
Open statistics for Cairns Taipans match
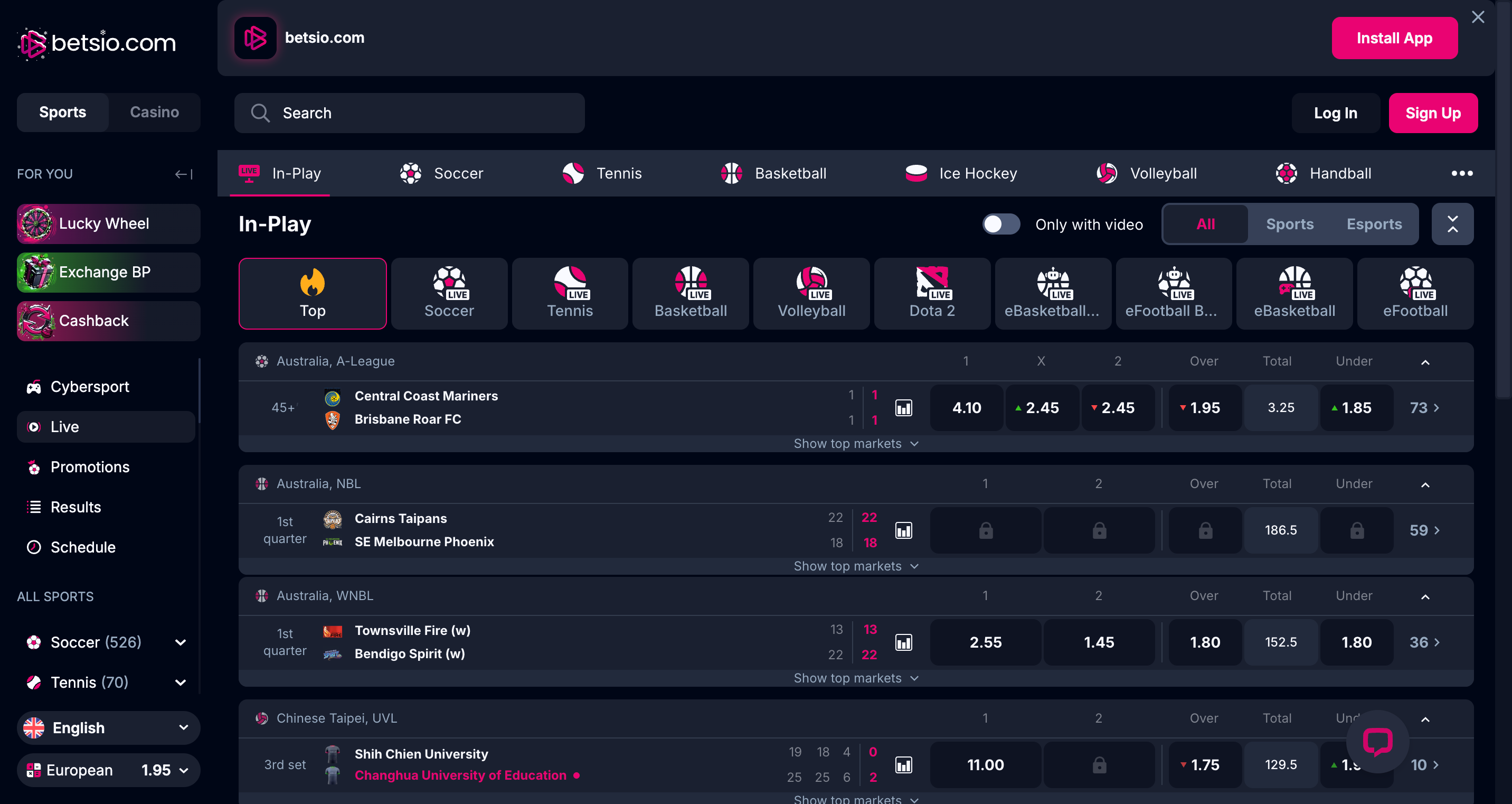(903, 530)
